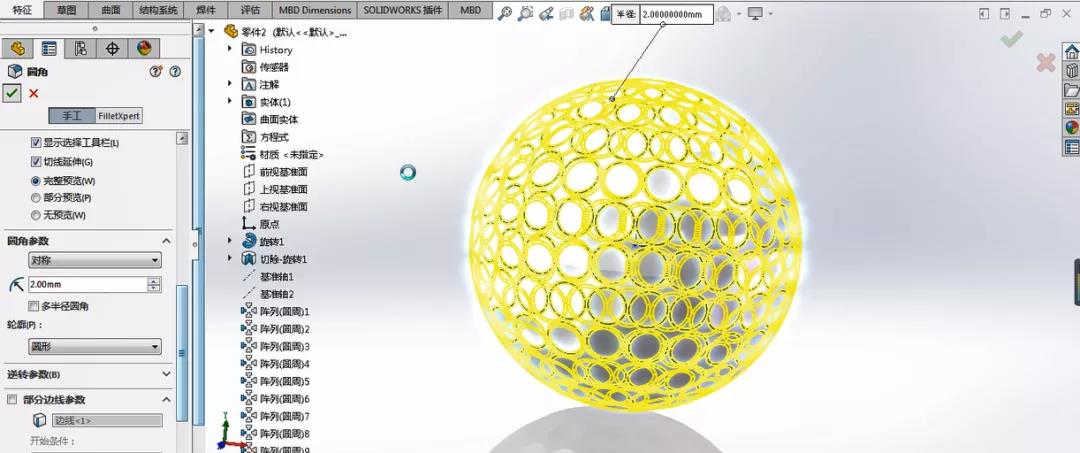Screen dimensions: 1080x453
Task: Switch to the 评估 tab
Action: tap(250, 10)
